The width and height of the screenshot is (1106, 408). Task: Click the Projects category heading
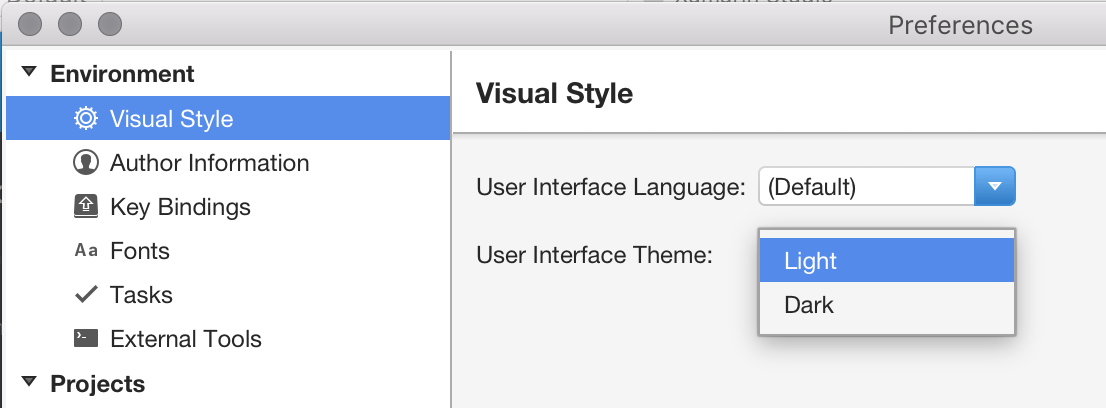click(x=97, y=383)
